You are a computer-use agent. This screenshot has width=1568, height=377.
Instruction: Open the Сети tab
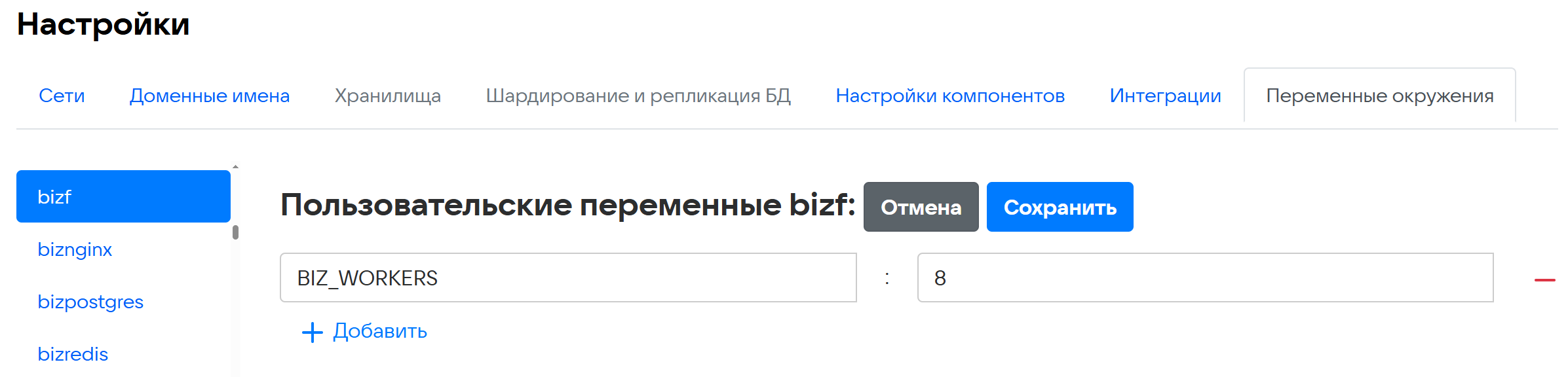point(62,96)
